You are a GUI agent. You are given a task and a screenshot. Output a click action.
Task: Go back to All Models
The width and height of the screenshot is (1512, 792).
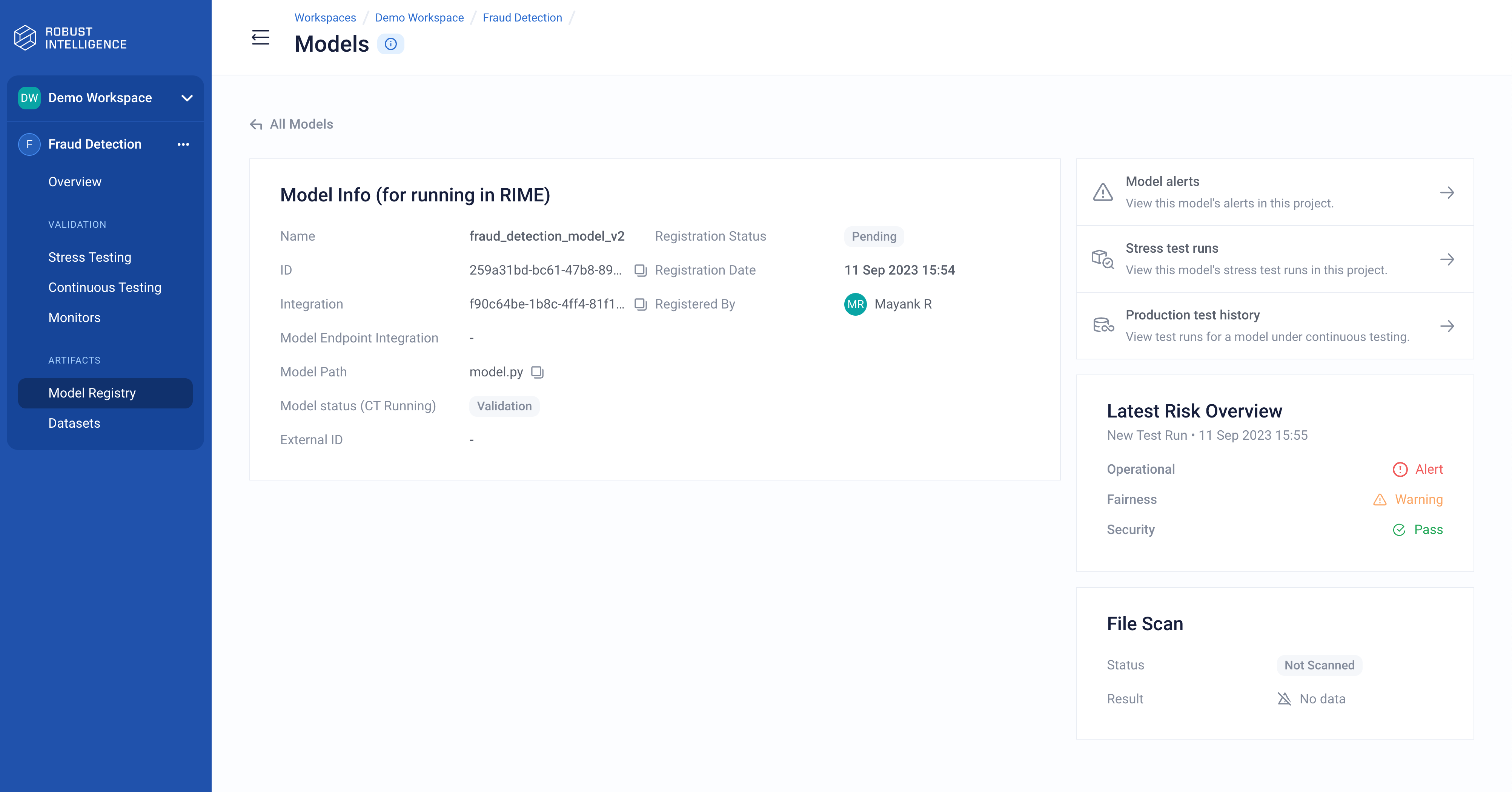click(291, 124)
